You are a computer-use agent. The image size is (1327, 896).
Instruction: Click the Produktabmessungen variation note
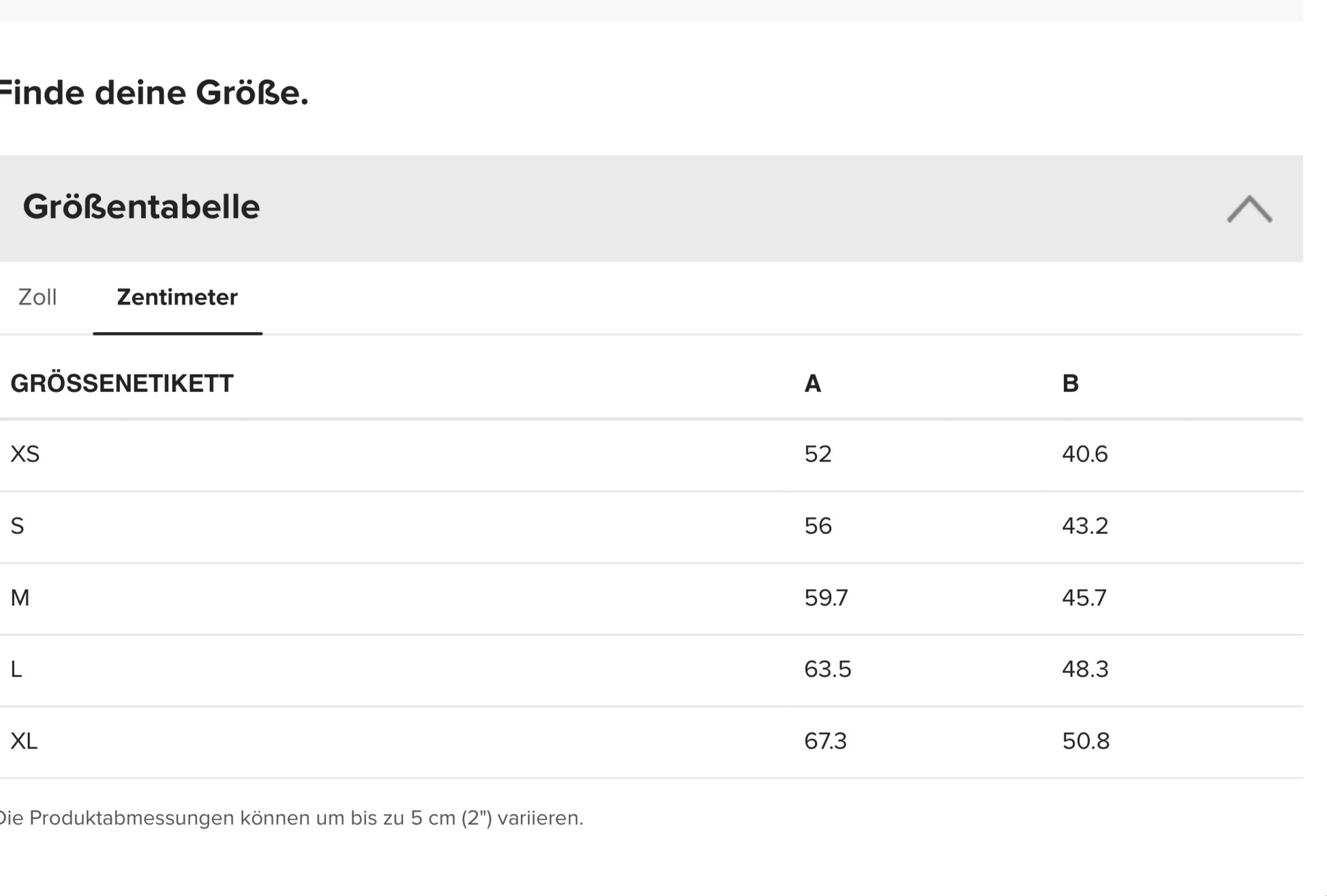292,818
